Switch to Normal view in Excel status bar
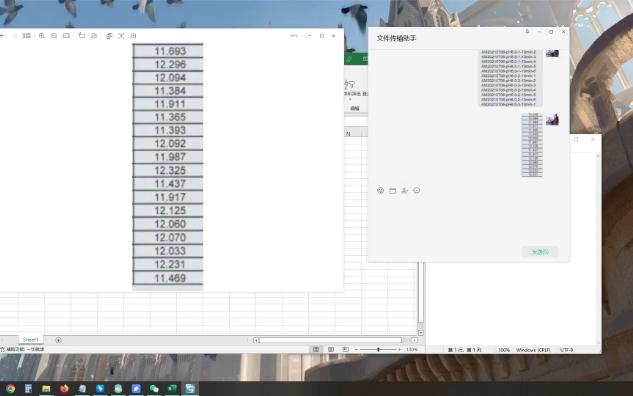Viewport: 633px width, 396px height. click(316, 349)
